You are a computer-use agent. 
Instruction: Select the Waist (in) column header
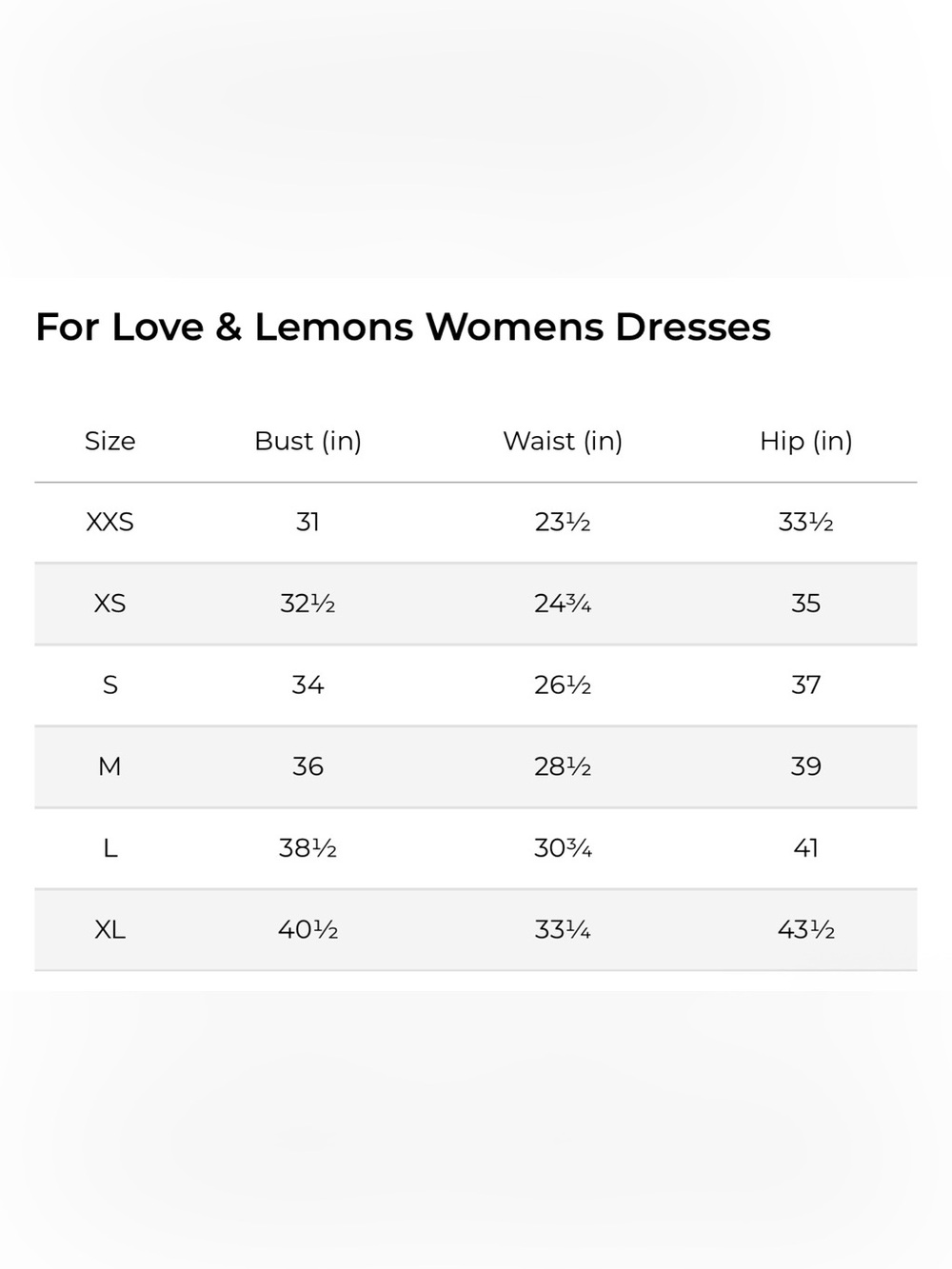click(563, 441)
